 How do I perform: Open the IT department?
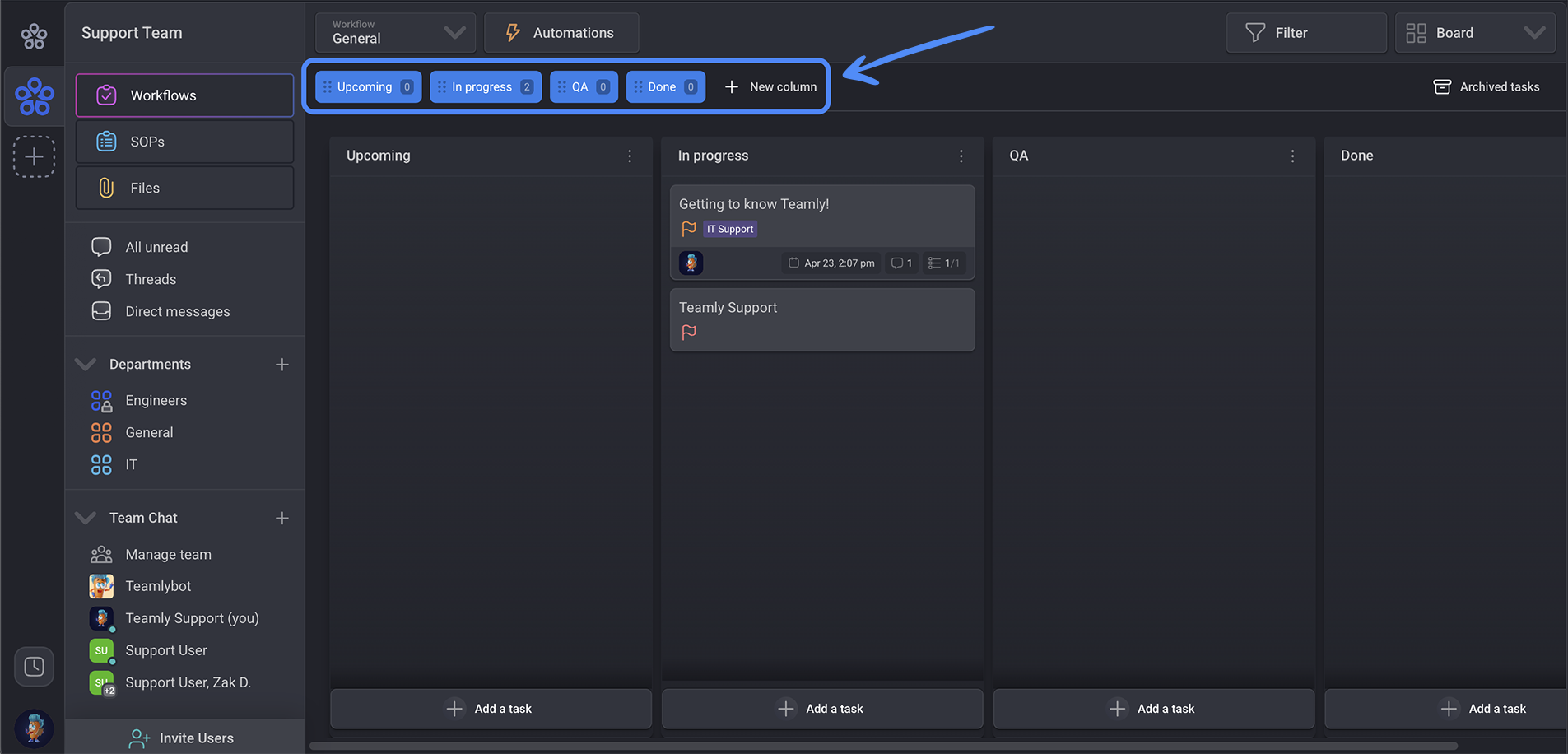131,464
